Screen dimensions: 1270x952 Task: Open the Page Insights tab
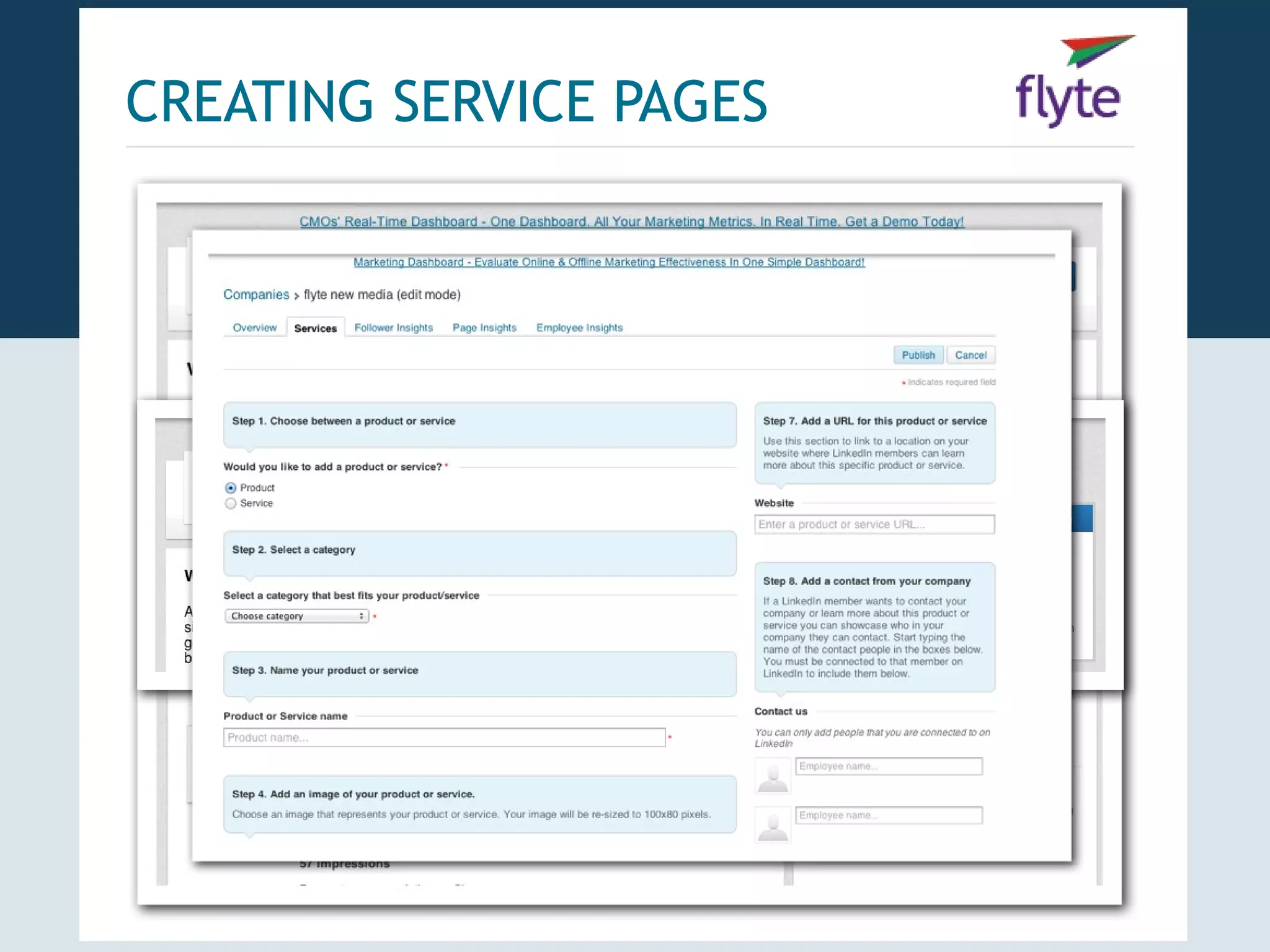click(x=484, y=328)
